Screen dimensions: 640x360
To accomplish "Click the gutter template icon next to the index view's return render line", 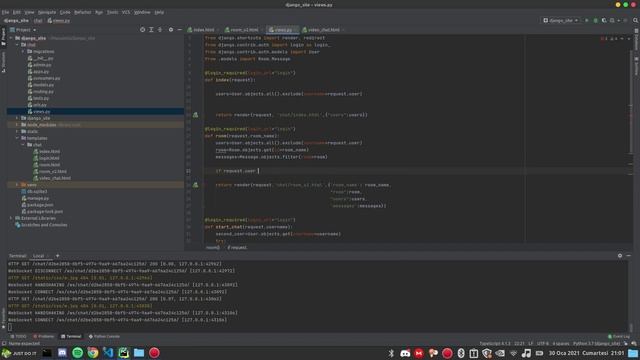I will click(196, 115).
